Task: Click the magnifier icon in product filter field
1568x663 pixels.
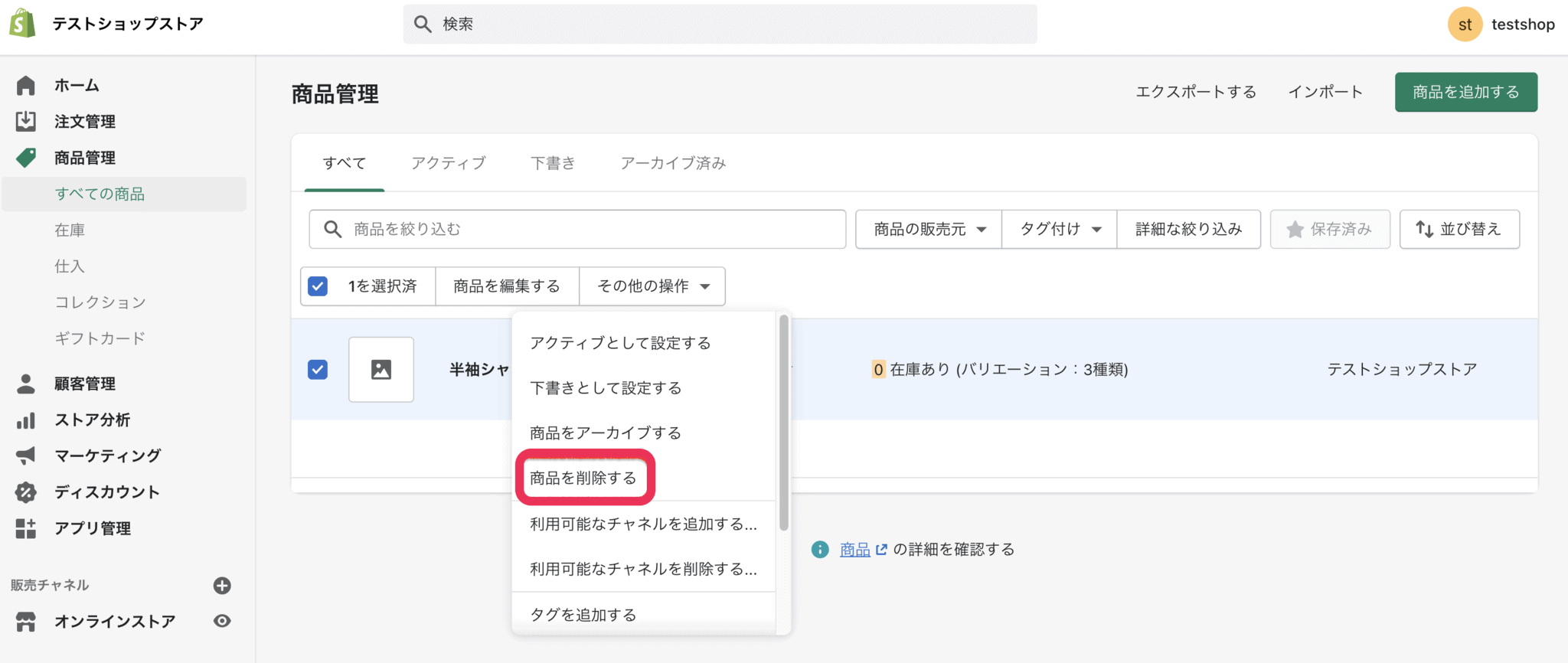Action: tap(332, 229)
